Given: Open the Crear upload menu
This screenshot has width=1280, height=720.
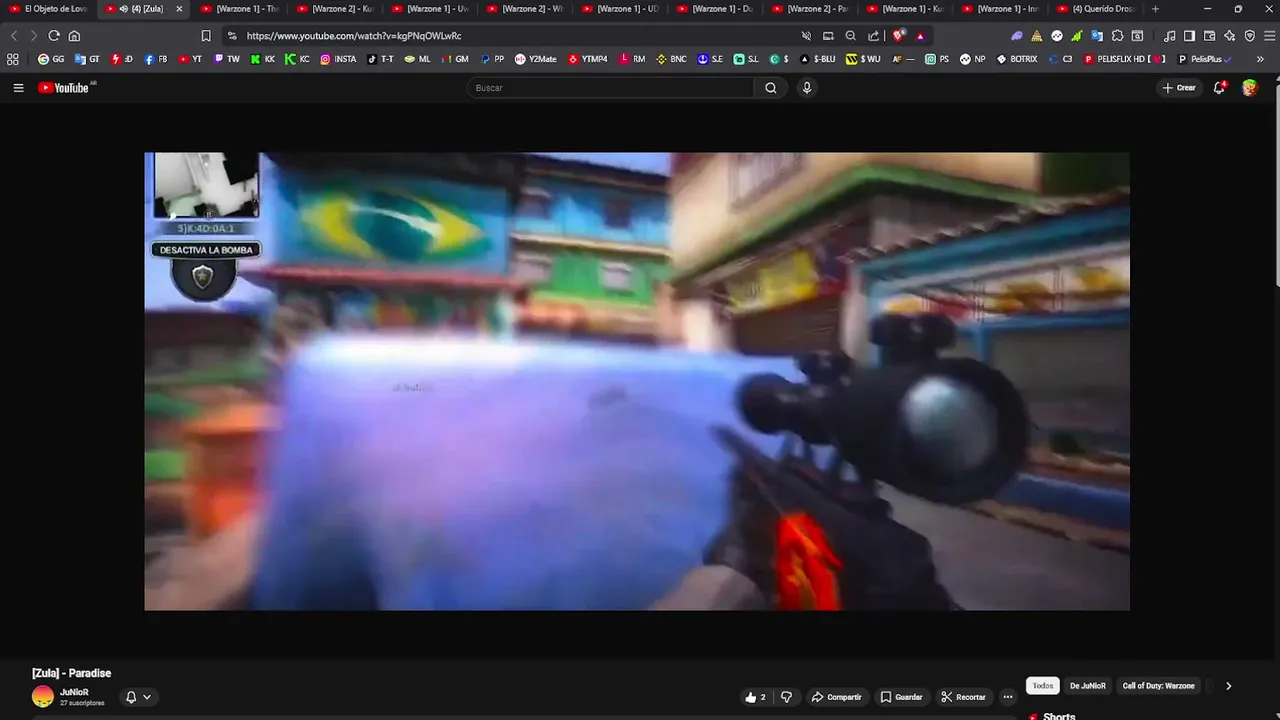Looking at the screenshot, I should tap(1179, 88).
